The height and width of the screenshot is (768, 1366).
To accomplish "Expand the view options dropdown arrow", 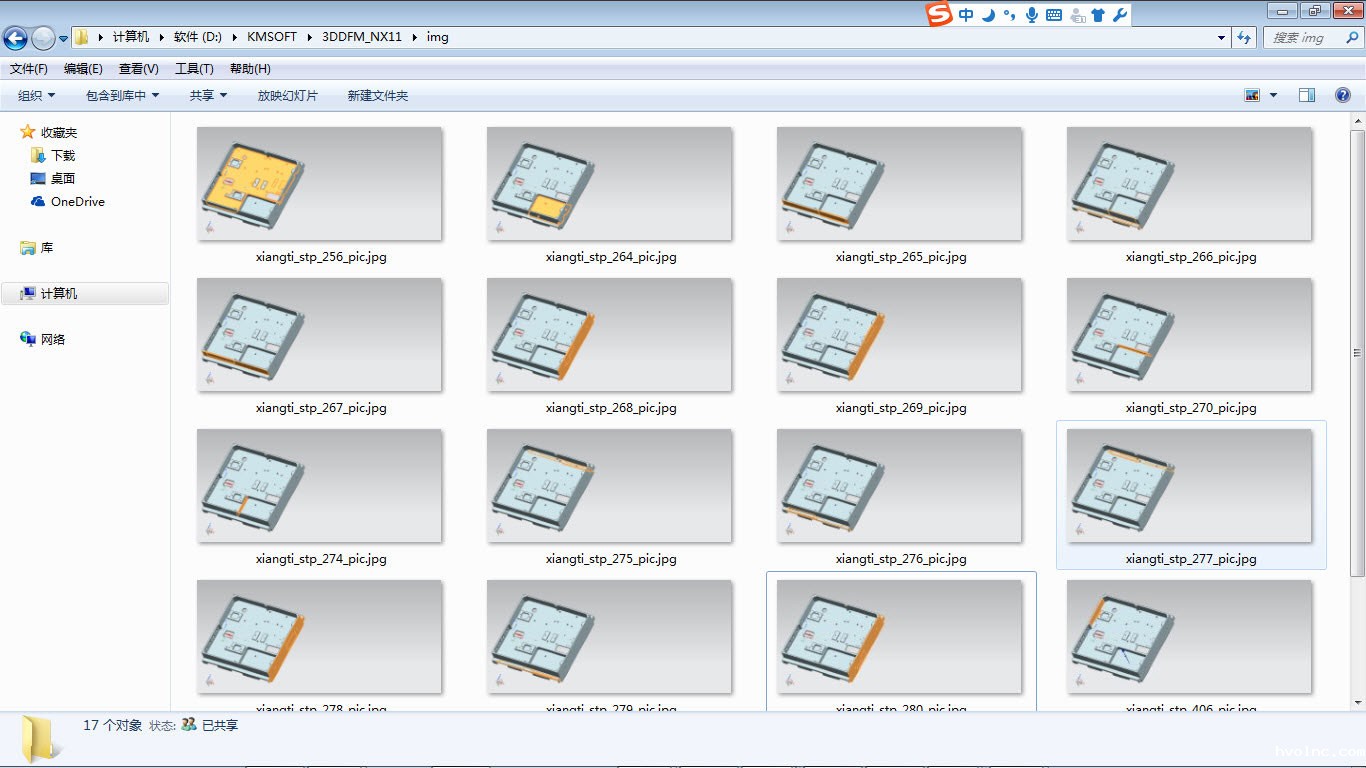I will (x=1273, y=95).
